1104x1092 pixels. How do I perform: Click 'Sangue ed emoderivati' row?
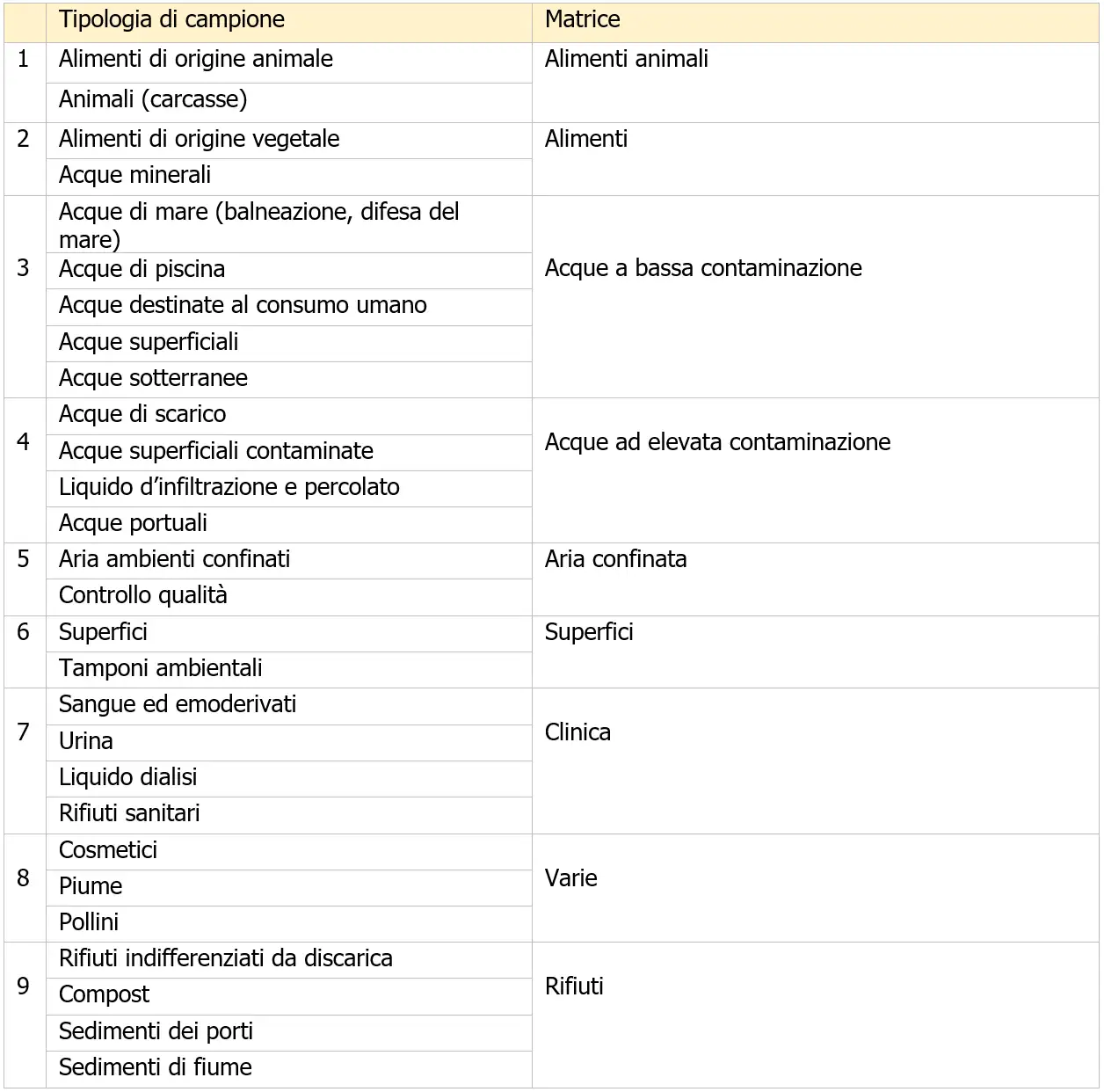[x=289, y=706]
